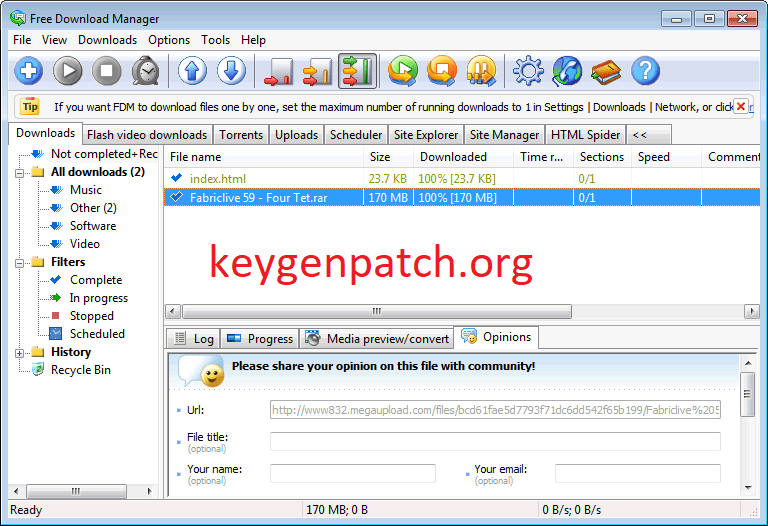
Task: Click the << tab collapse button
Action: click(x=649, y=135)
